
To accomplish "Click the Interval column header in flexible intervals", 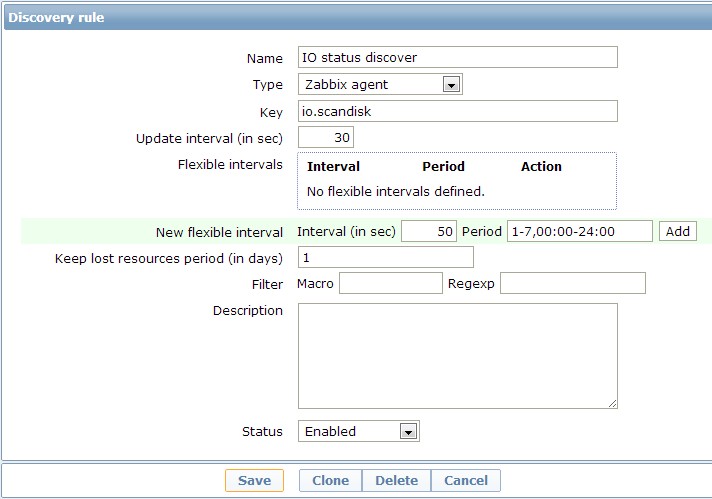I will click(333, 167).
